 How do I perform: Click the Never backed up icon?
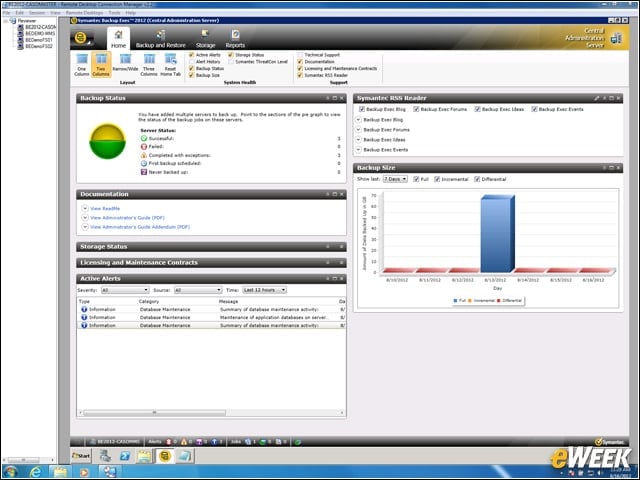tap(144, 172)
